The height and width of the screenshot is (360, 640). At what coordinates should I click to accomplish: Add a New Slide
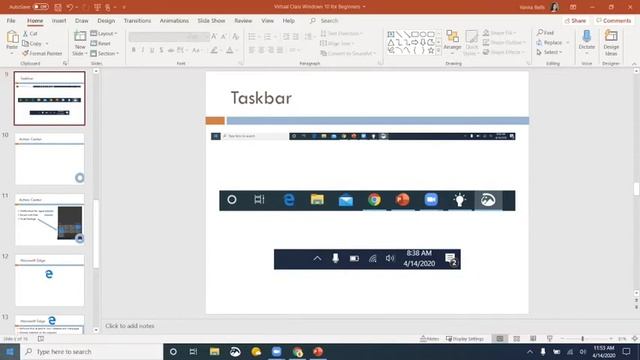(80, 43)
